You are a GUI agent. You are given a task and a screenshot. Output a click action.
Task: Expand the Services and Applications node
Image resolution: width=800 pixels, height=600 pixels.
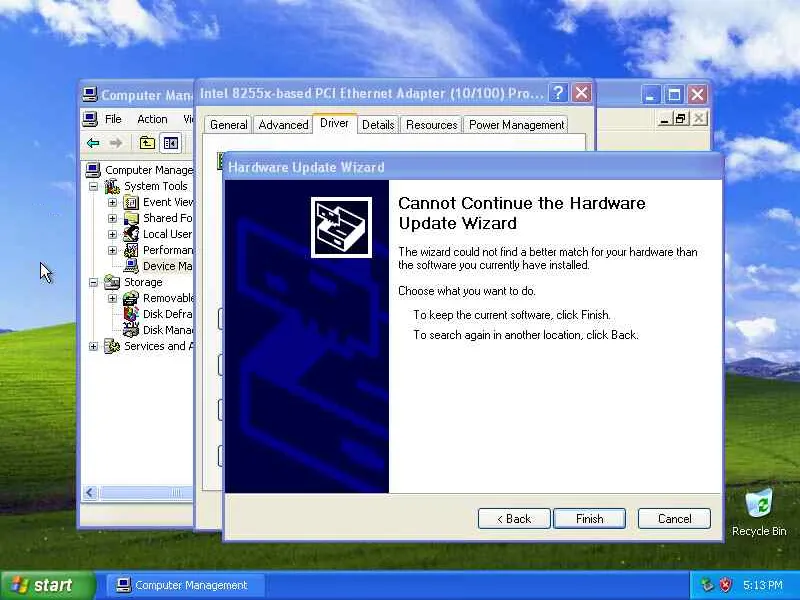pos(93,346)
